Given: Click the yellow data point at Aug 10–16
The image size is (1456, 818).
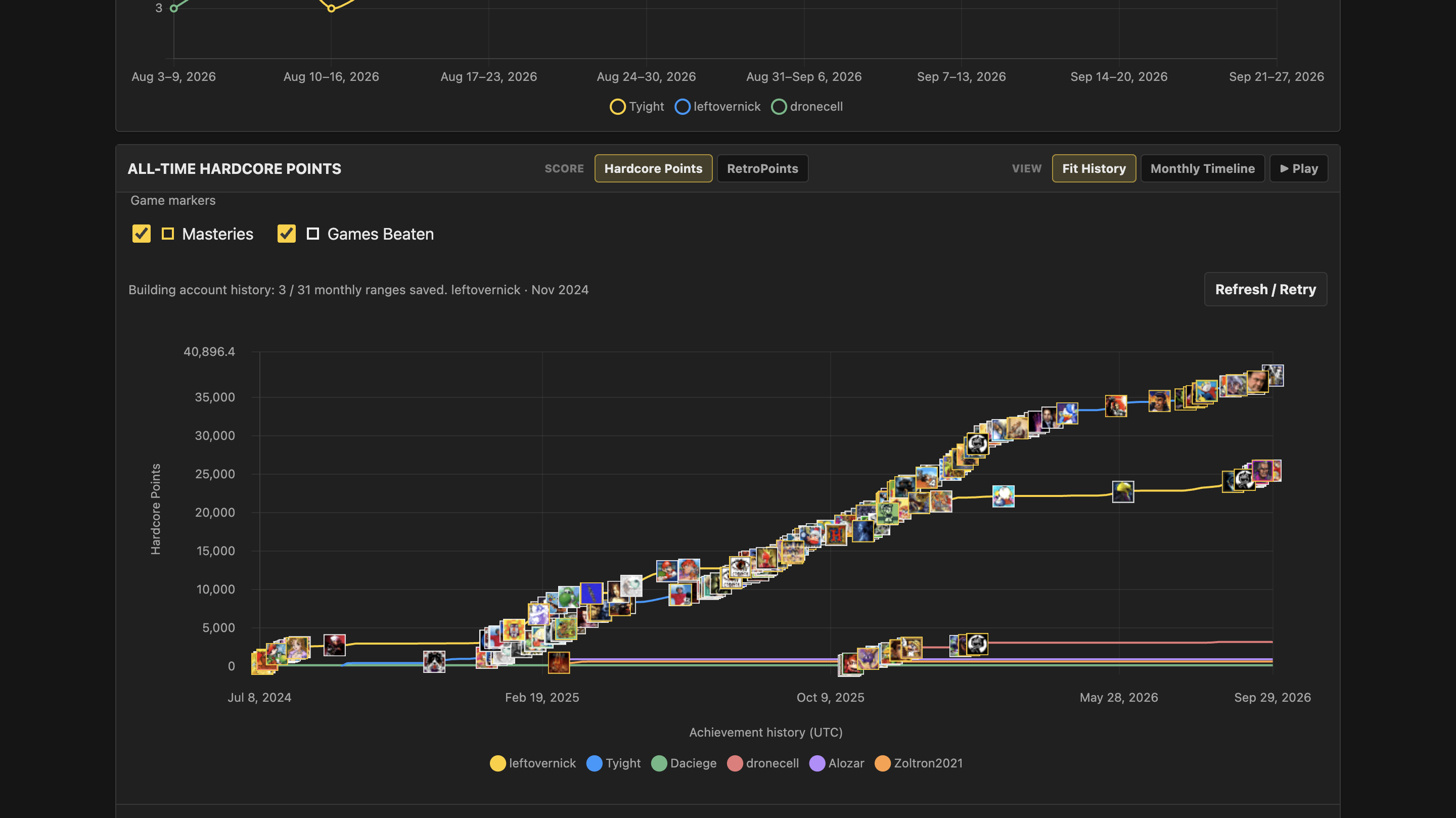Looking at the screenshot, I should coord(331,8).
